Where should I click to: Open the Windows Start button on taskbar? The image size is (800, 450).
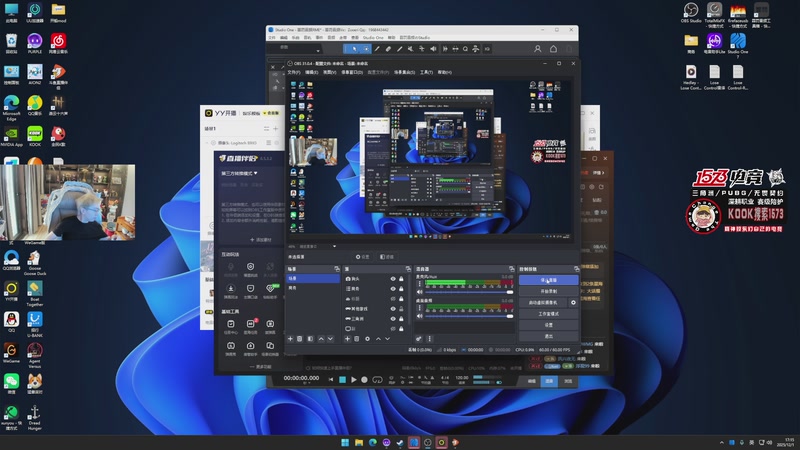(x=345, y=442)
